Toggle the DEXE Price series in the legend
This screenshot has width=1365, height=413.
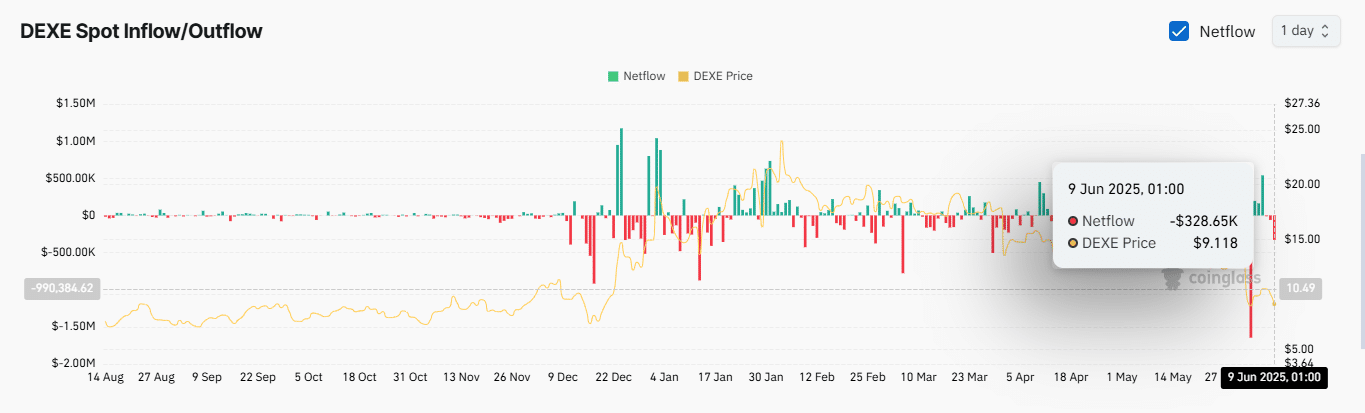pos(715,76)
